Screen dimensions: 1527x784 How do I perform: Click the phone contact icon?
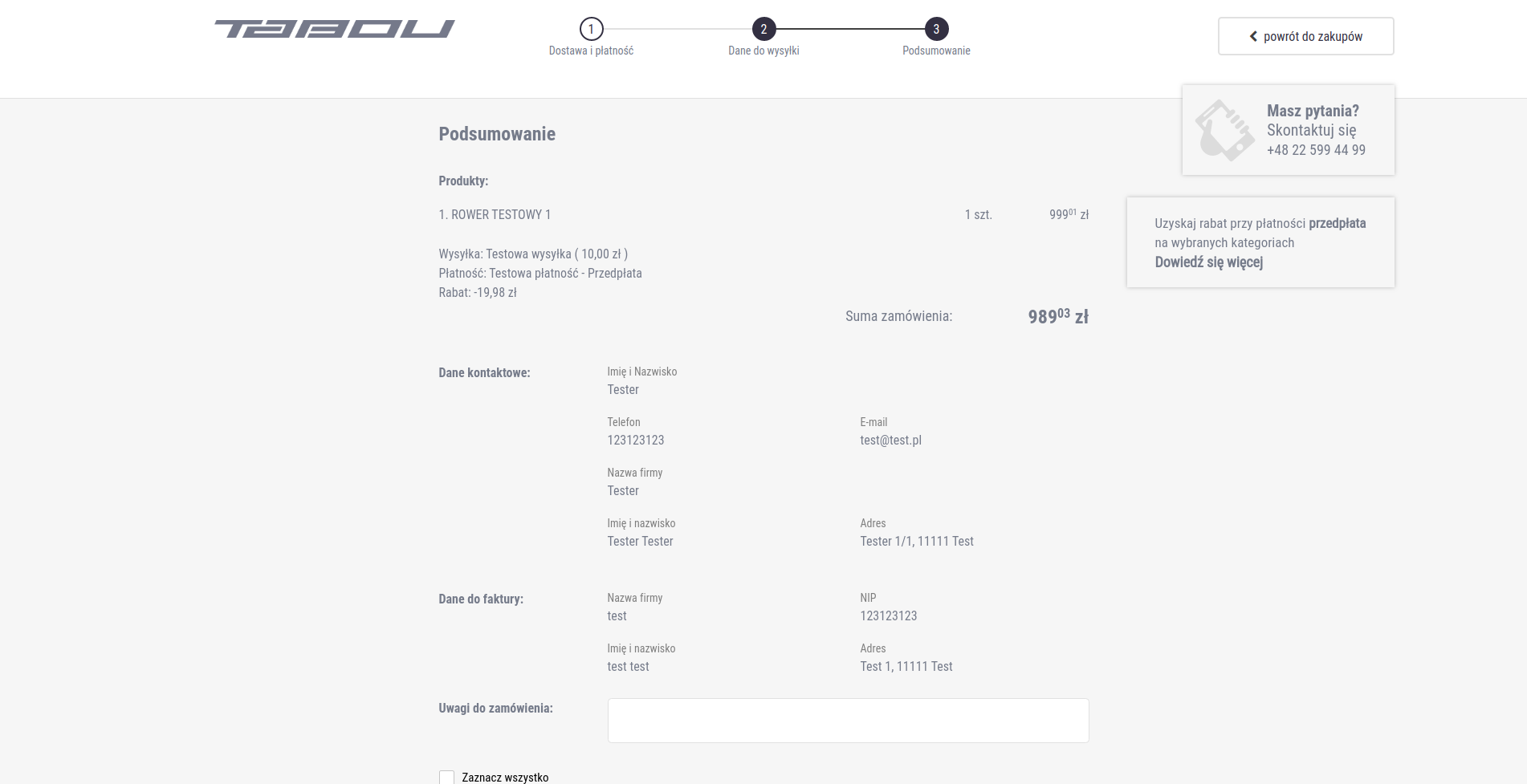tap(1224, 130)
